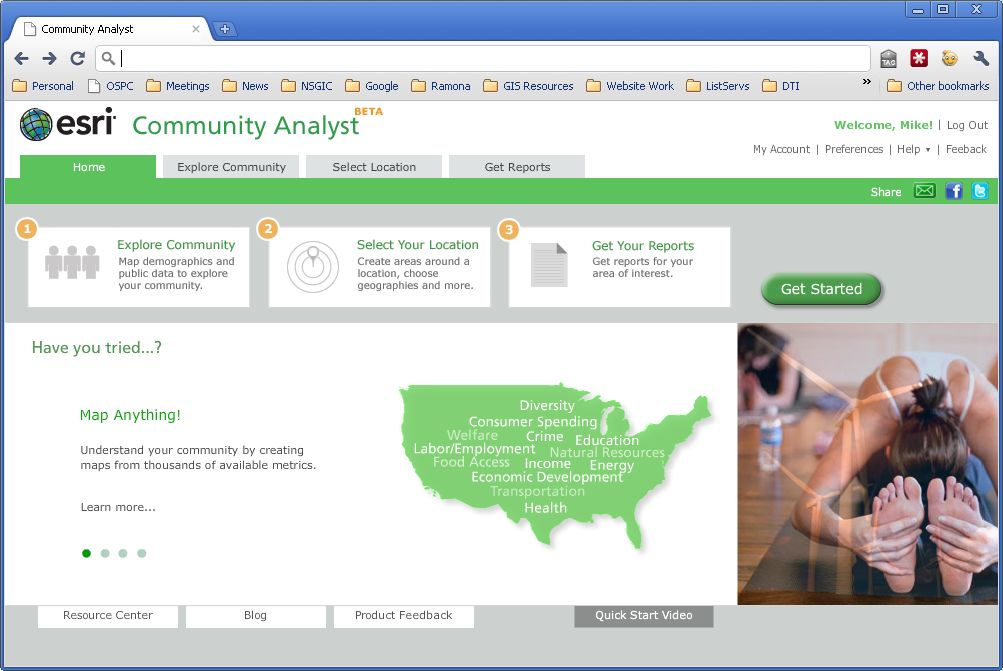Open the Other bookmarks folder

tap(938, 86)
